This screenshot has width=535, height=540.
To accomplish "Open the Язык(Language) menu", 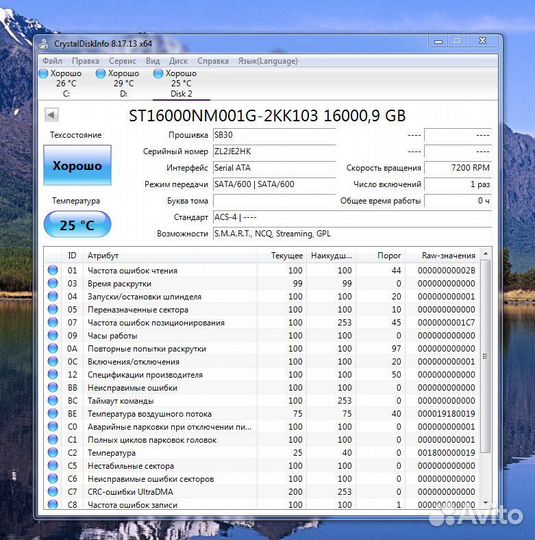I will [268, 61].
